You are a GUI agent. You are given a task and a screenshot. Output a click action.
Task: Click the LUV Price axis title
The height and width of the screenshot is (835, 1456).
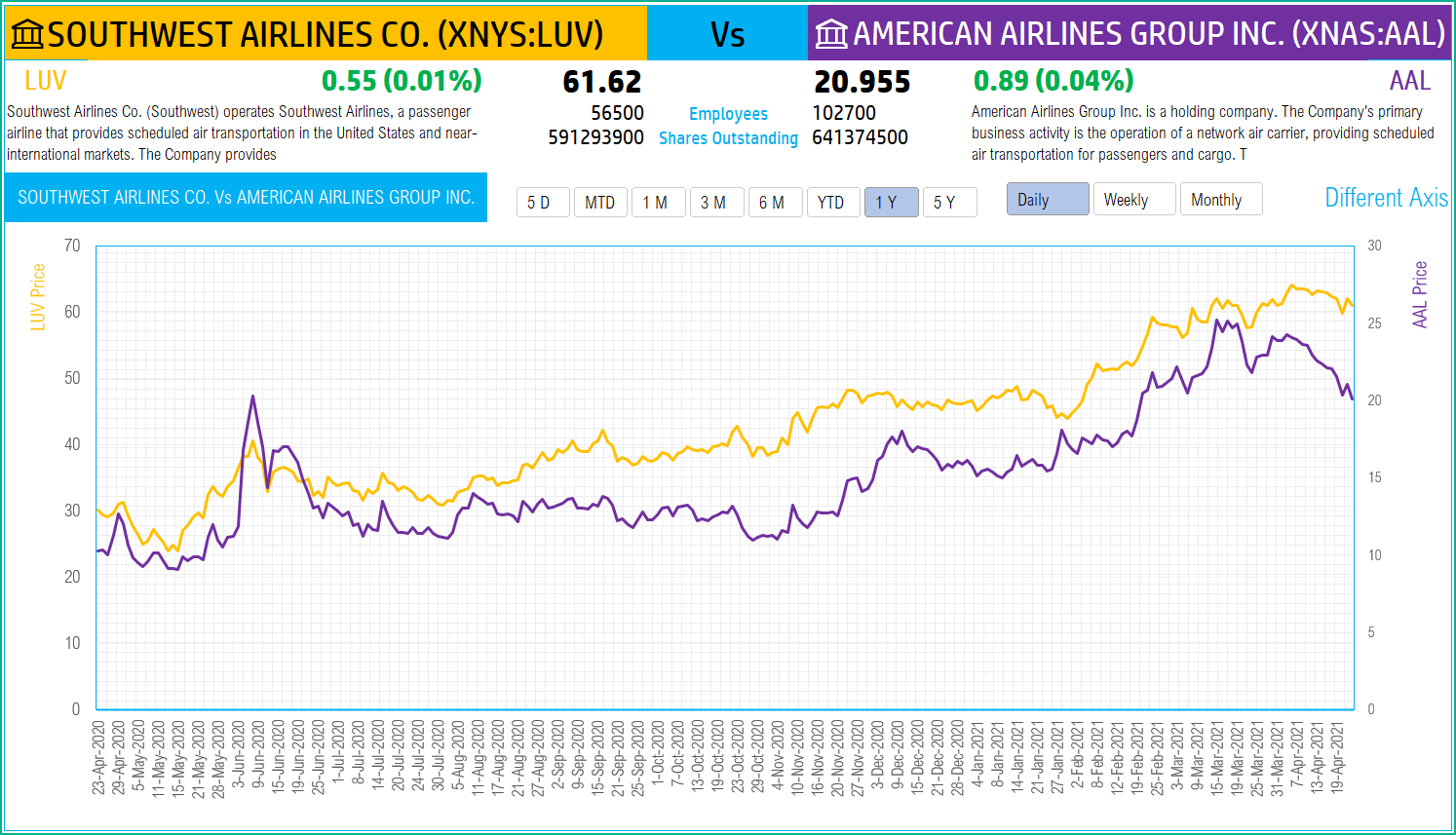coord(38,297)
